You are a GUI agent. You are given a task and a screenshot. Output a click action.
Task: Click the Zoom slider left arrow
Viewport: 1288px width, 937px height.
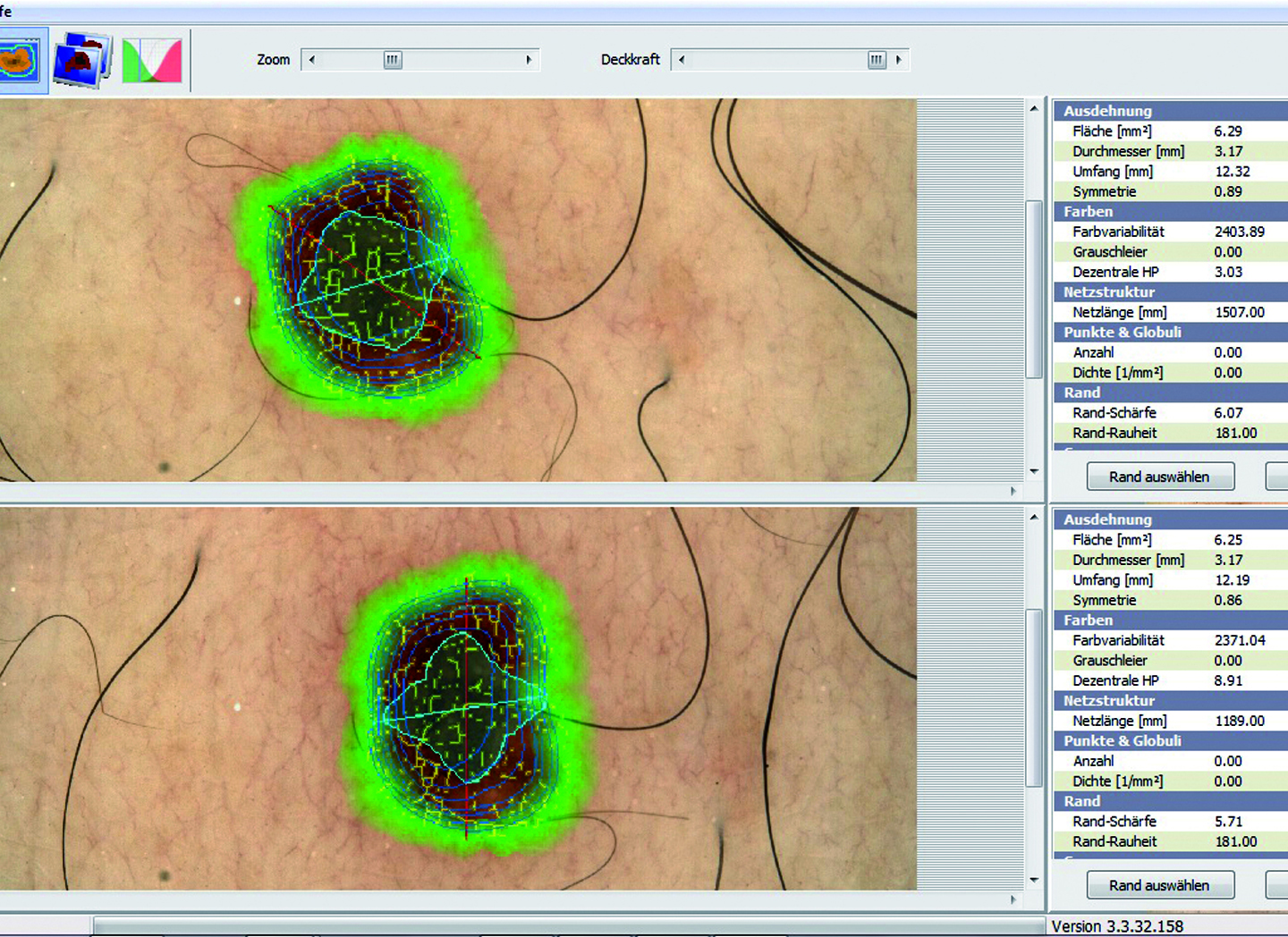pos(311,60)
